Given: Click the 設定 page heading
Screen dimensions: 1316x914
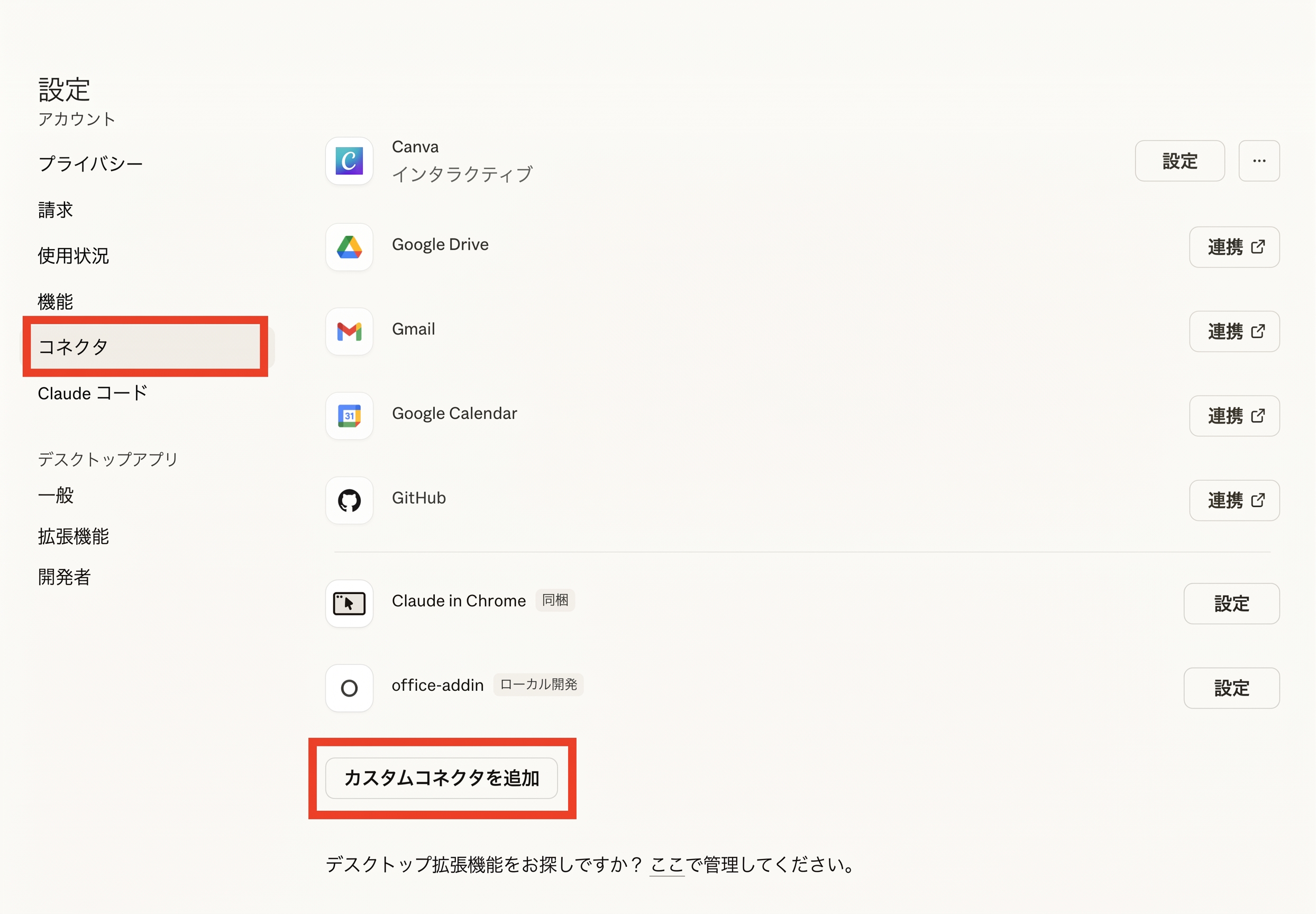Looking at the screenshot, I should 64,90.
